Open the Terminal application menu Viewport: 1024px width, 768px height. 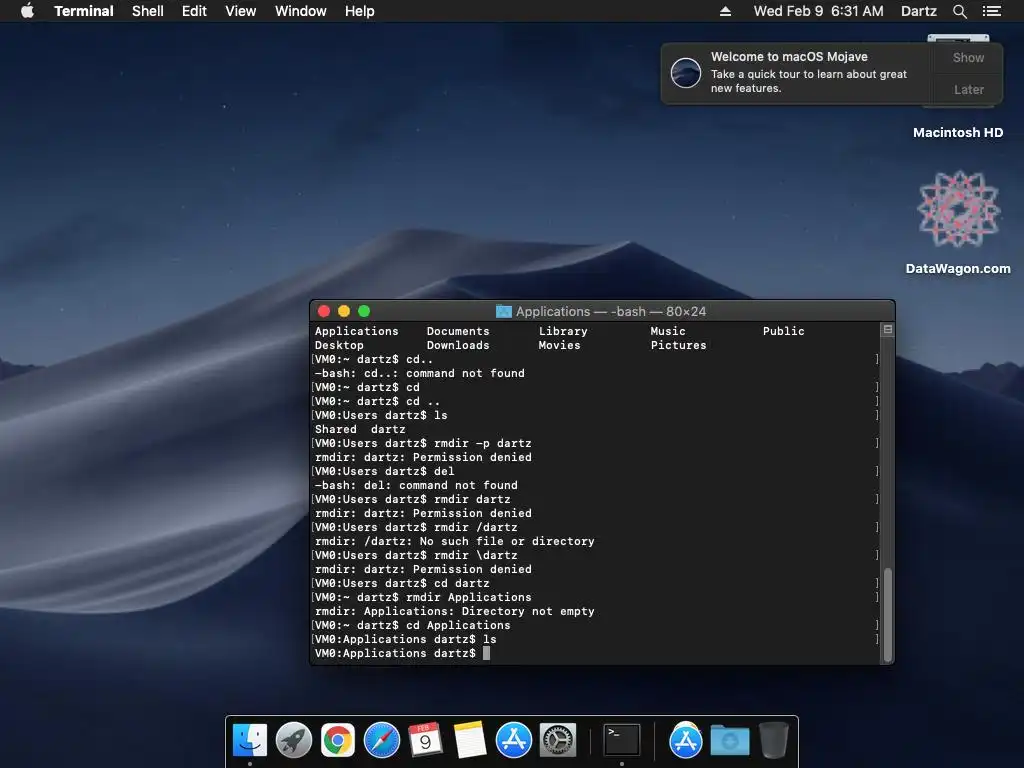pyautogui.click(x=84, y=11)
